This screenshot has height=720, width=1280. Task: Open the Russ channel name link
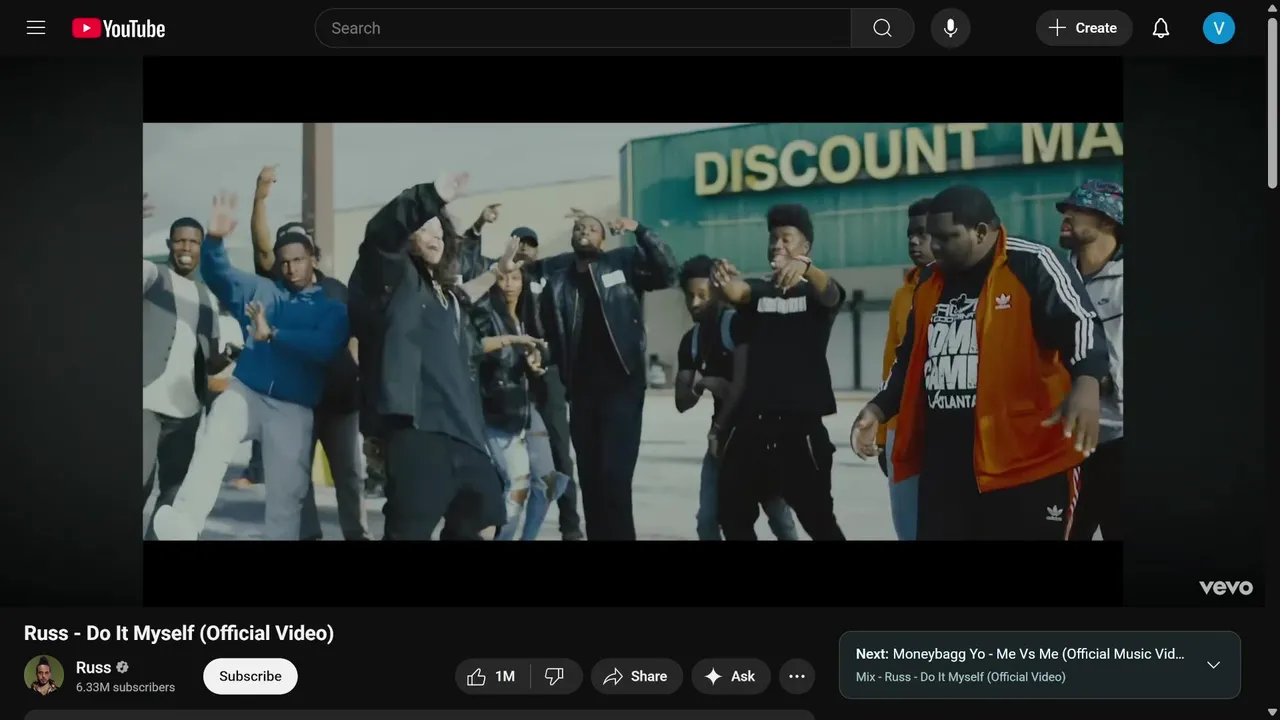point(94,667)
